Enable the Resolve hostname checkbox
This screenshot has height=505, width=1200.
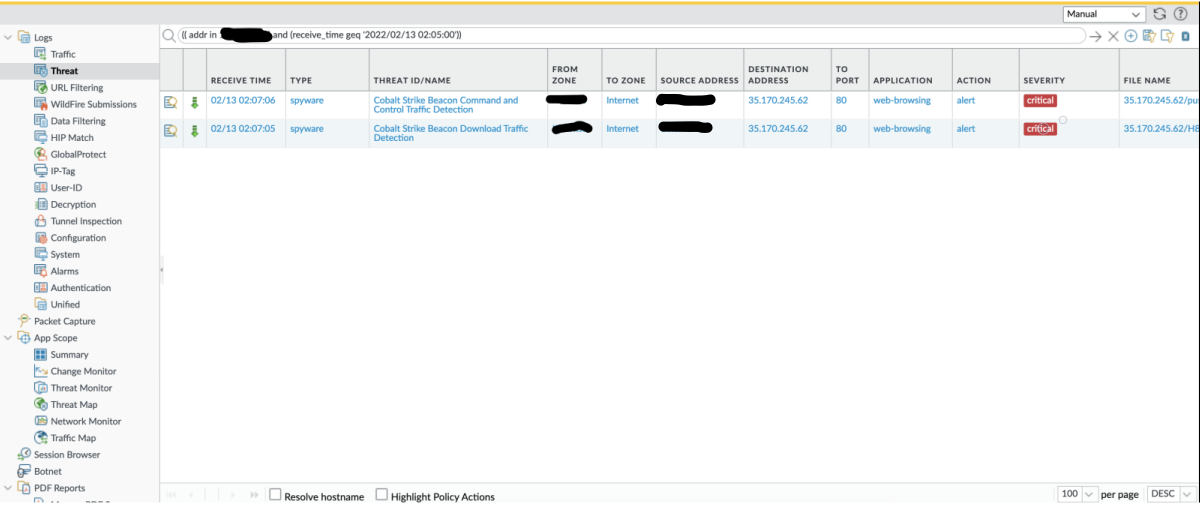tap(275, 495)
